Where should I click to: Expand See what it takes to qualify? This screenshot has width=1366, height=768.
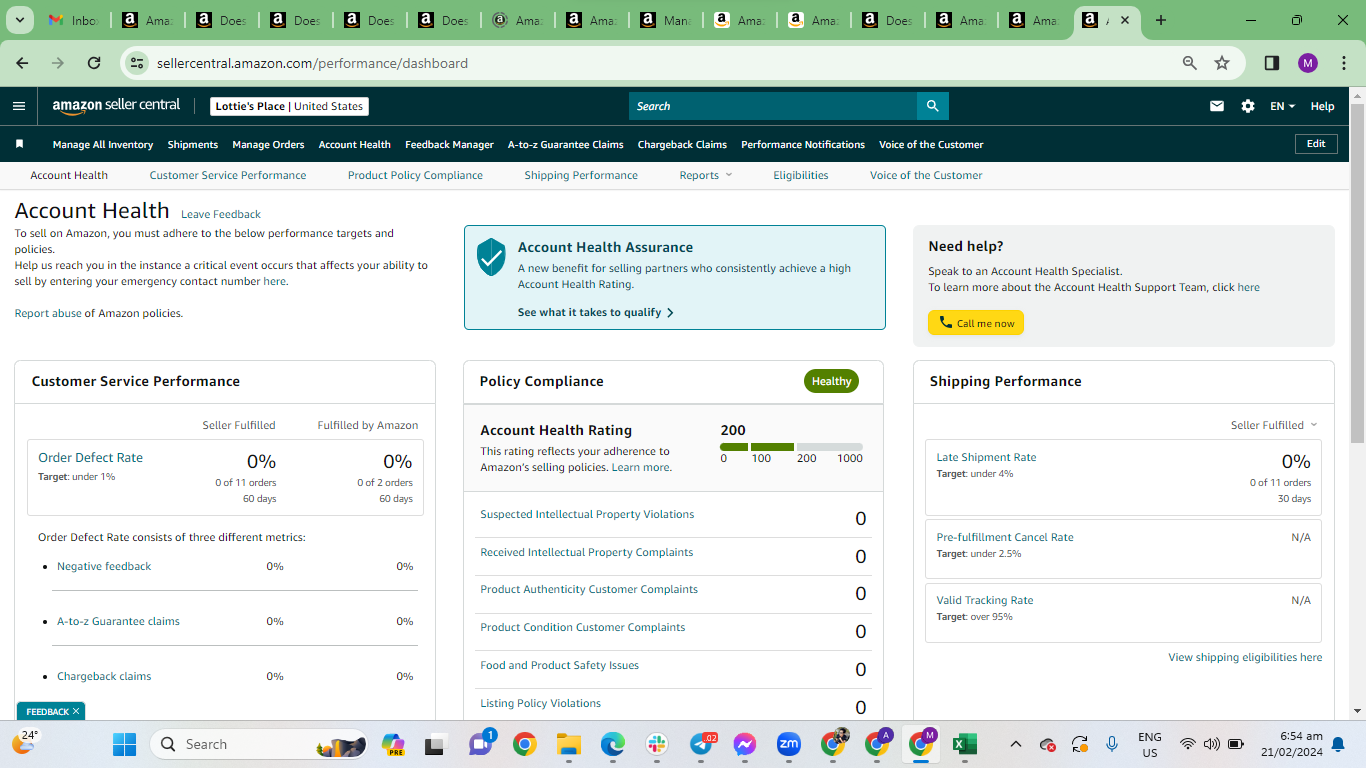point(596,312)
